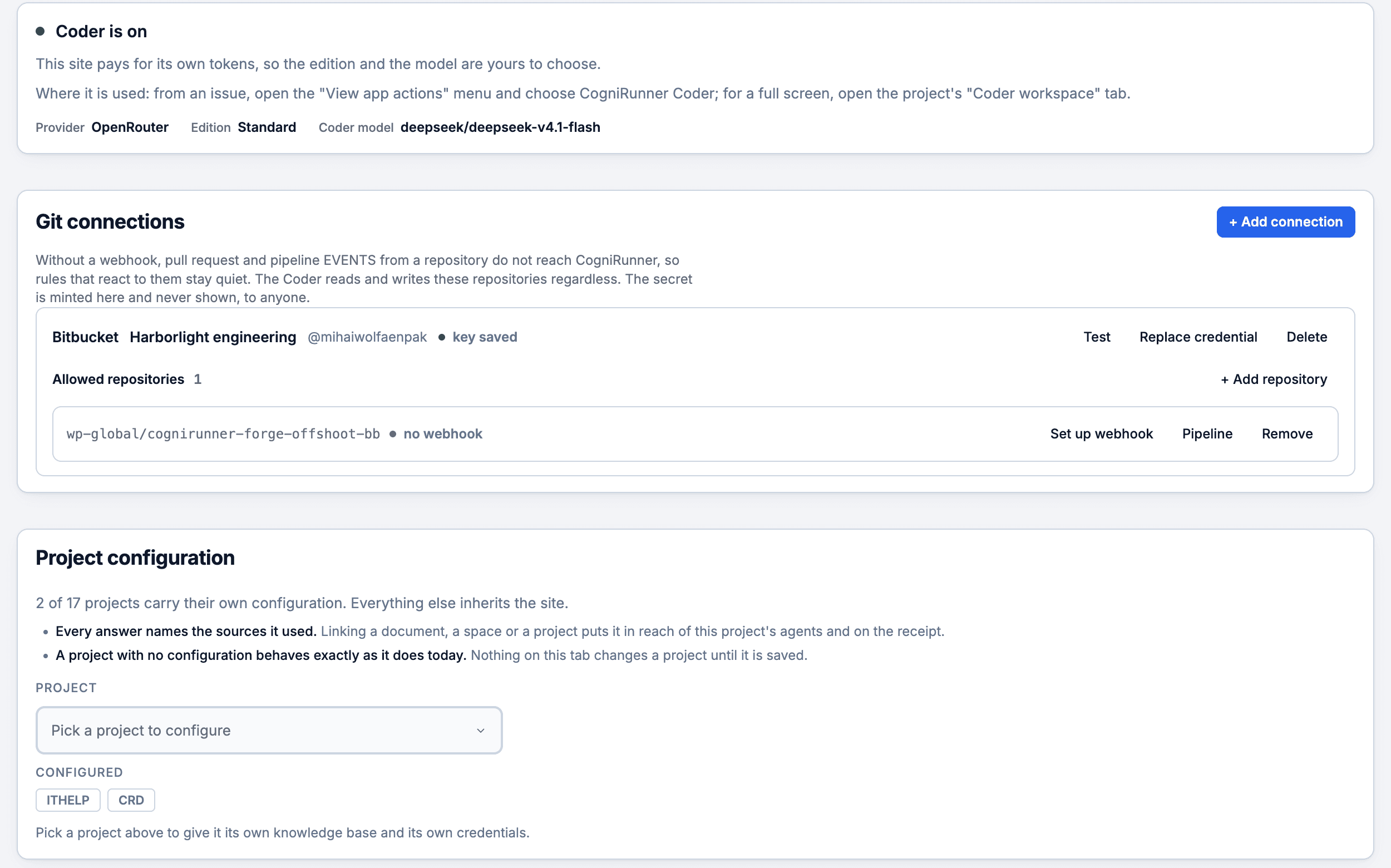Image resolution: width=1391 pixels, height=868 pixels.
Task: Click Add repository
Action: coord(1273,379)
